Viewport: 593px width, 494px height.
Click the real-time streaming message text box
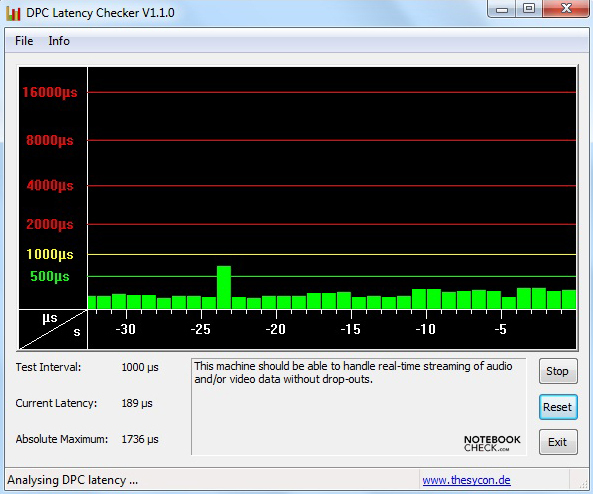tap(359, 407)
